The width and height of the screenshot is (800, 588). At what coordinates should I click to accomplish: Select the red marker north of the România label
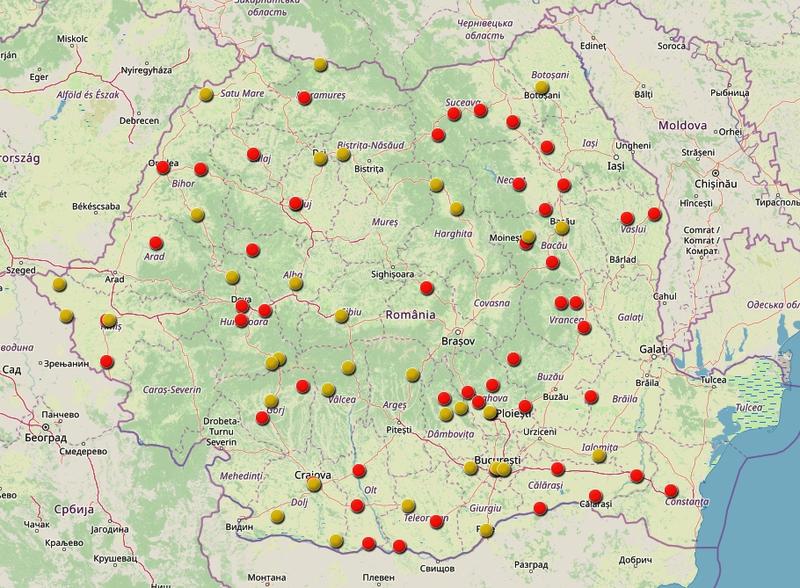(427, 288)
